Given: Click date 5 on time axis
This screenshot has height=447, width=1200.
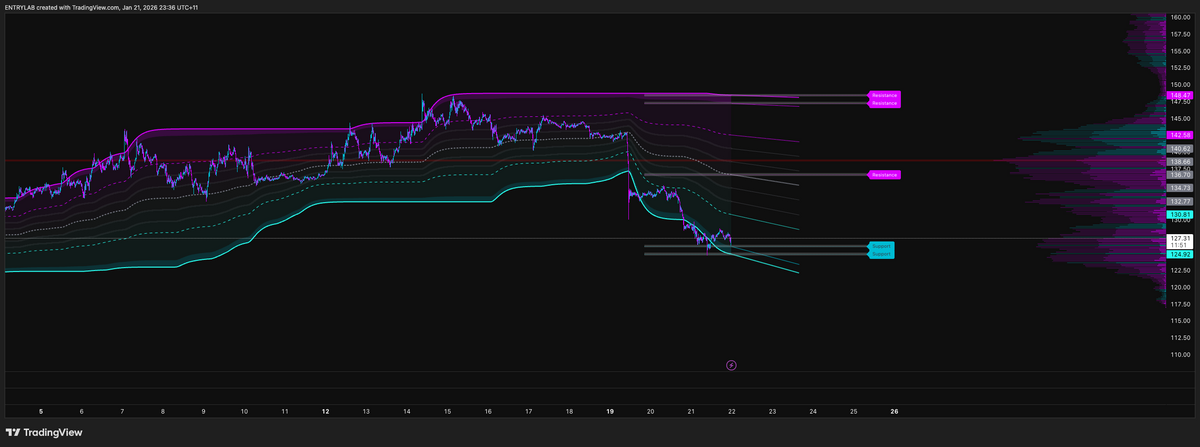Looking at the screenshot, I should (41, 411).
